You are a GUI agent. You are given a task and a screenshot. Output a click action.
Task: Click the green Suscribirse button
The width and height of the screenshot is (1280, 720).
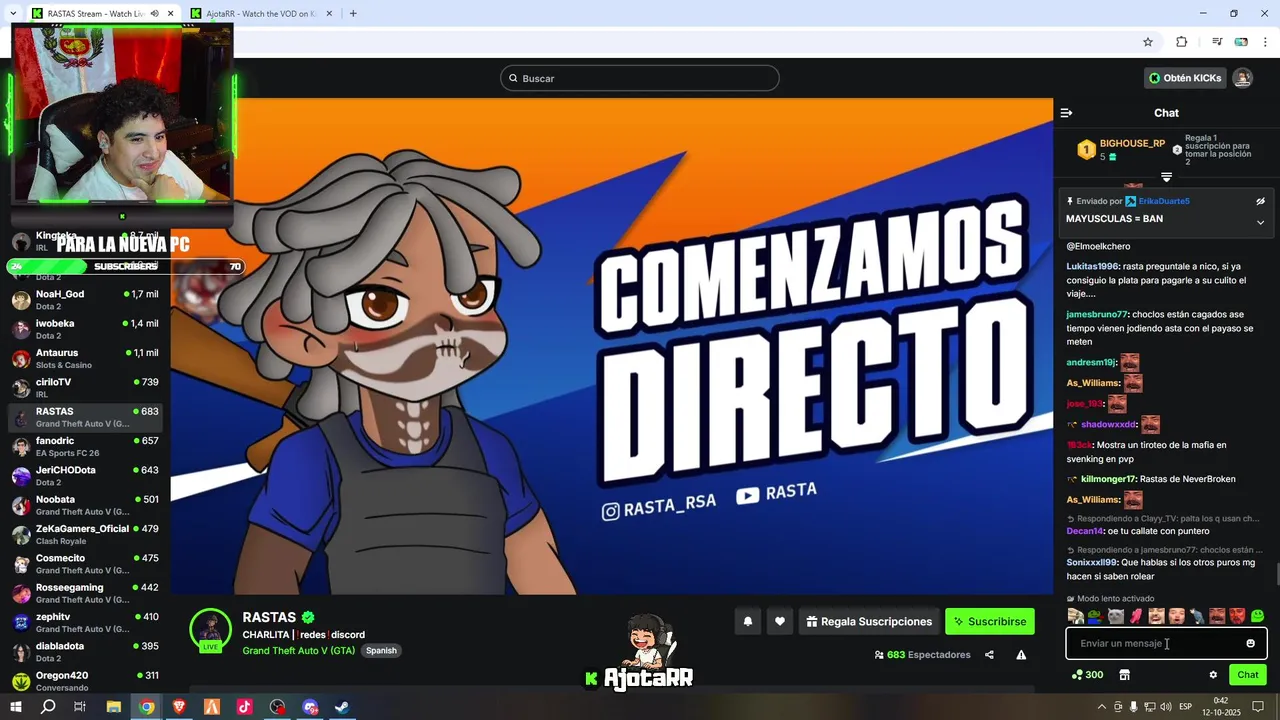point(990,622)
